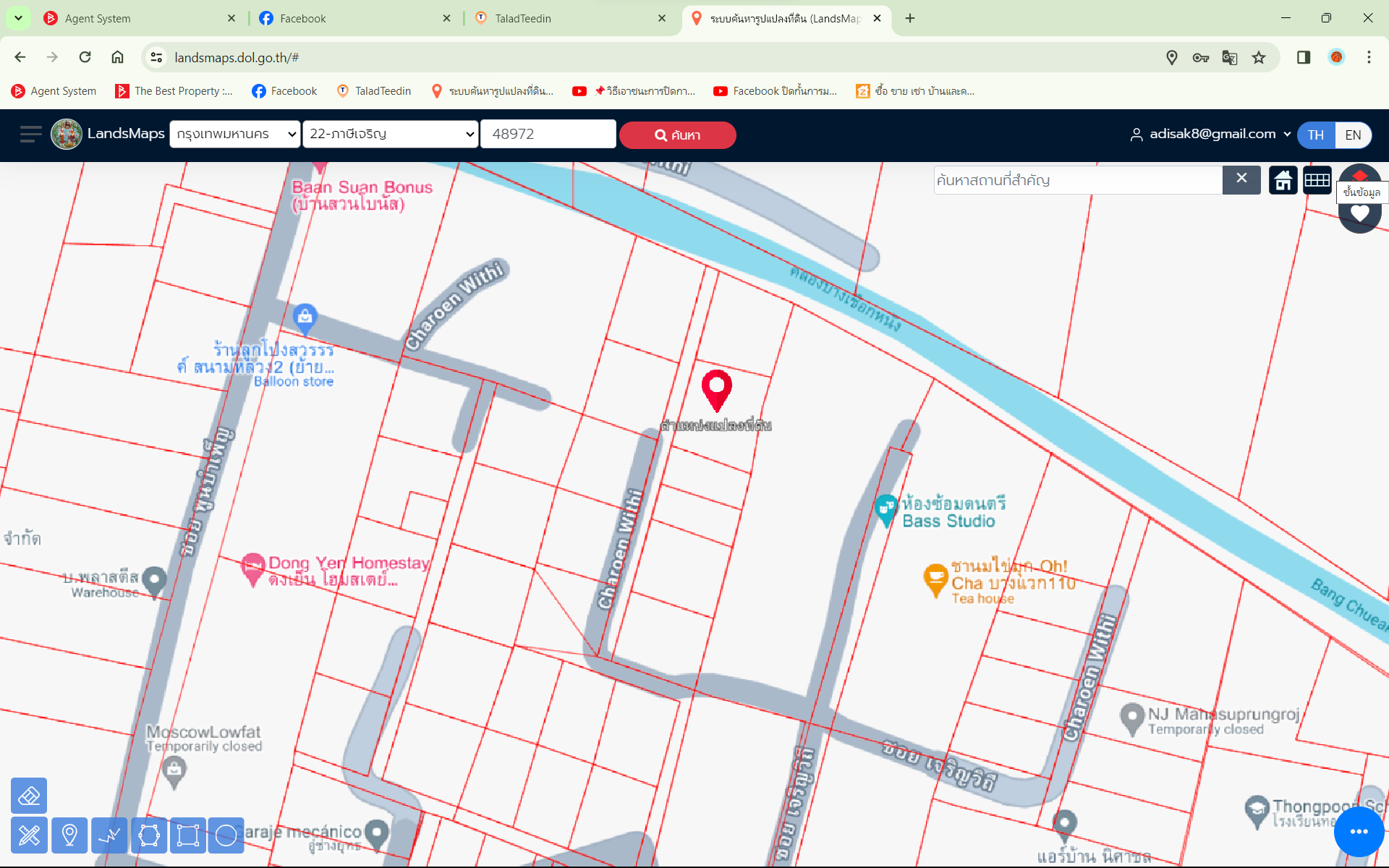Click the Warehouse map marker
Image resolution: width=1389 pixels, height=868 pixels.
coord(154,582)
